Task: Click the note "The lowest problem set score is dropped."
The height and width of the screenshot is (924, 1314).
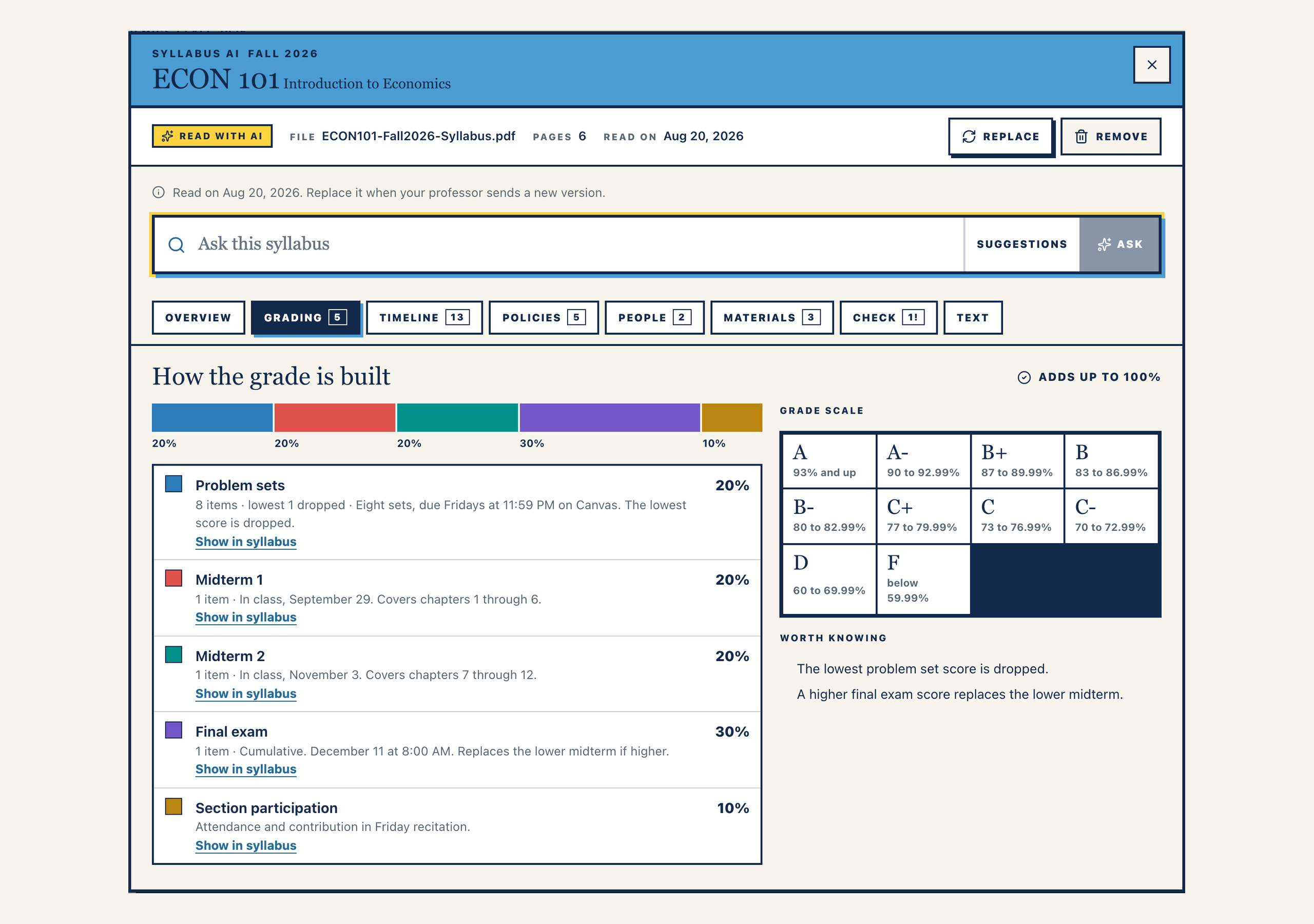Action: click(x=922, y=669)
